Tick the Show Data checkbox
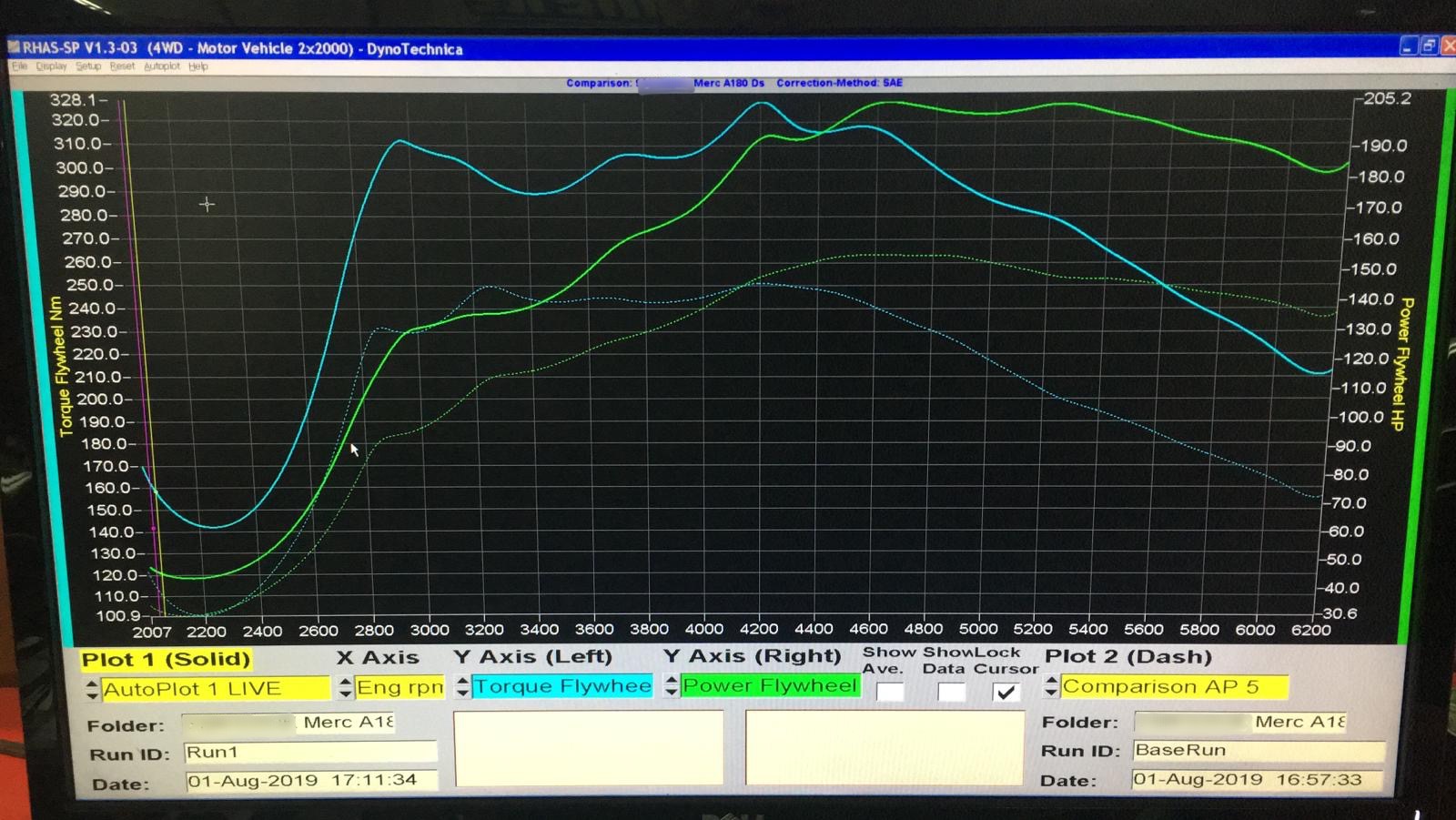Viewport: 1456px width, 820px height. tap(951, 693)
